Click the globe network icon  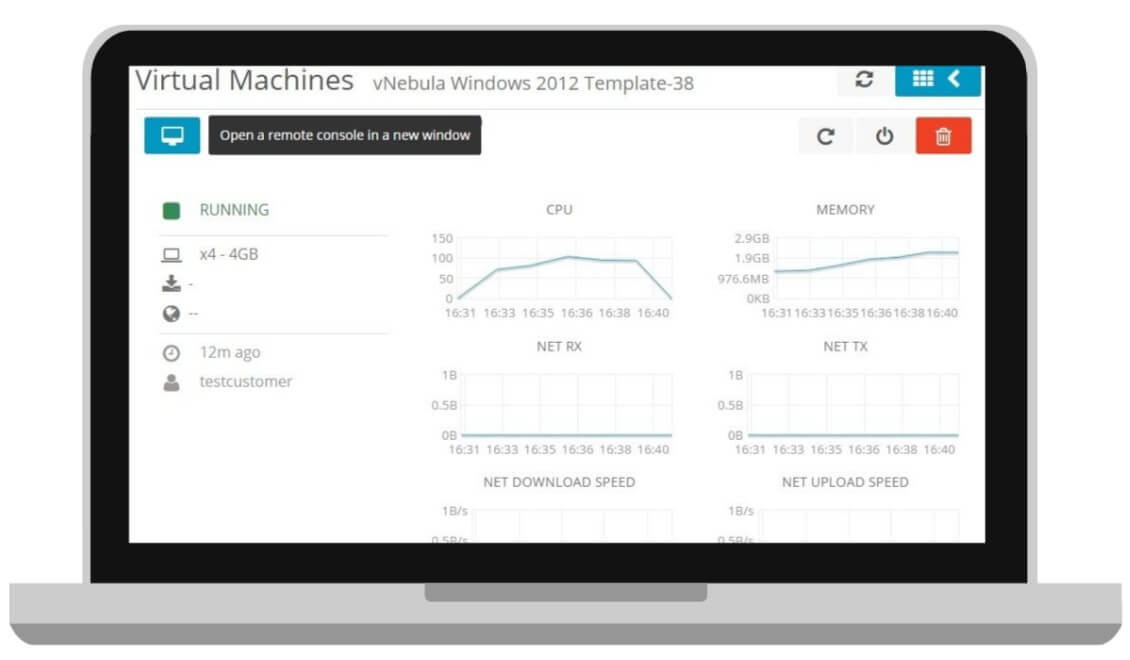(171, 314)
